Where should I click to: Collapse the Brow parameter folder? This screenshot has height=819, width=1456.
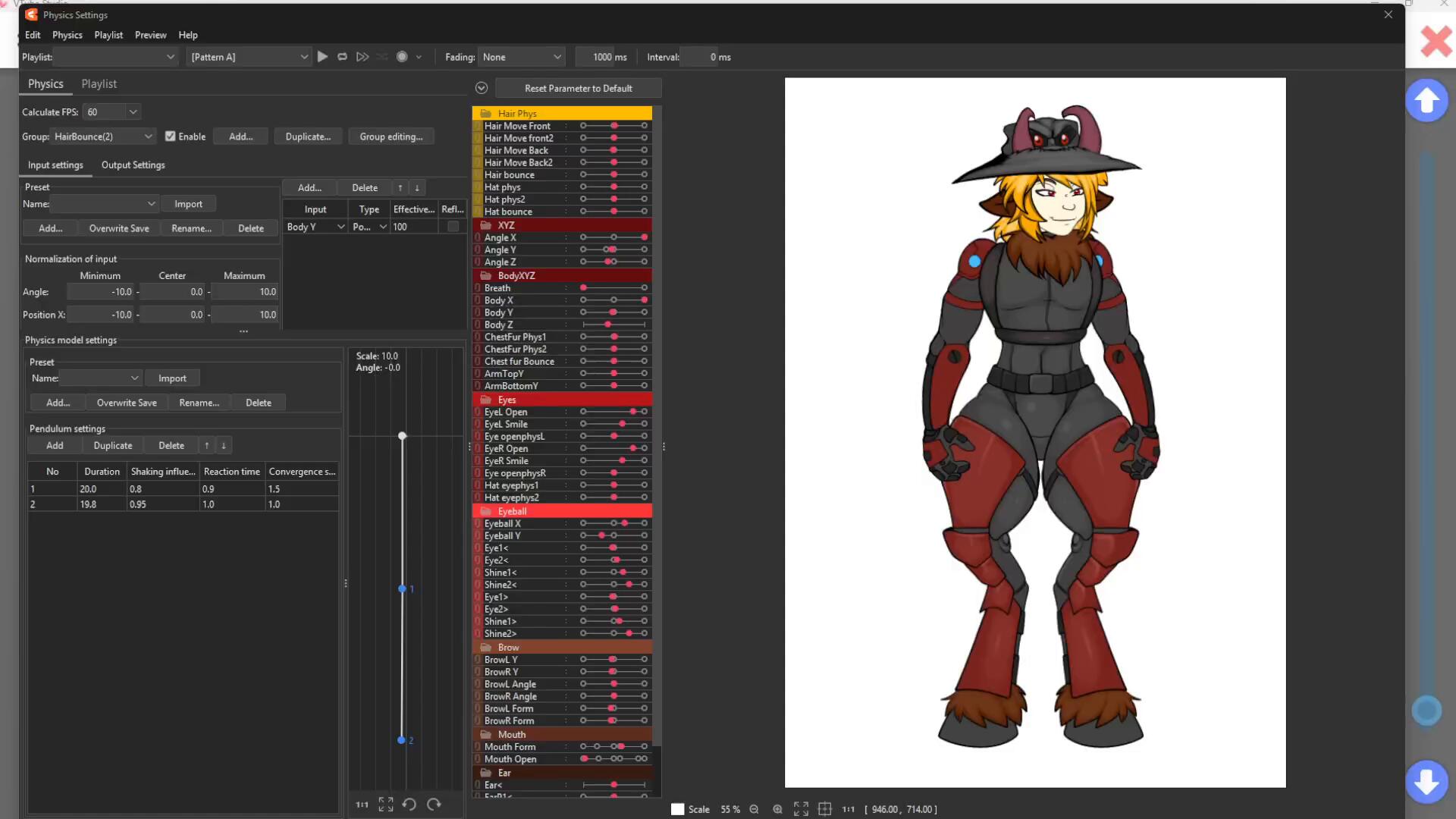pyautogui.click(x=486, y=647)
